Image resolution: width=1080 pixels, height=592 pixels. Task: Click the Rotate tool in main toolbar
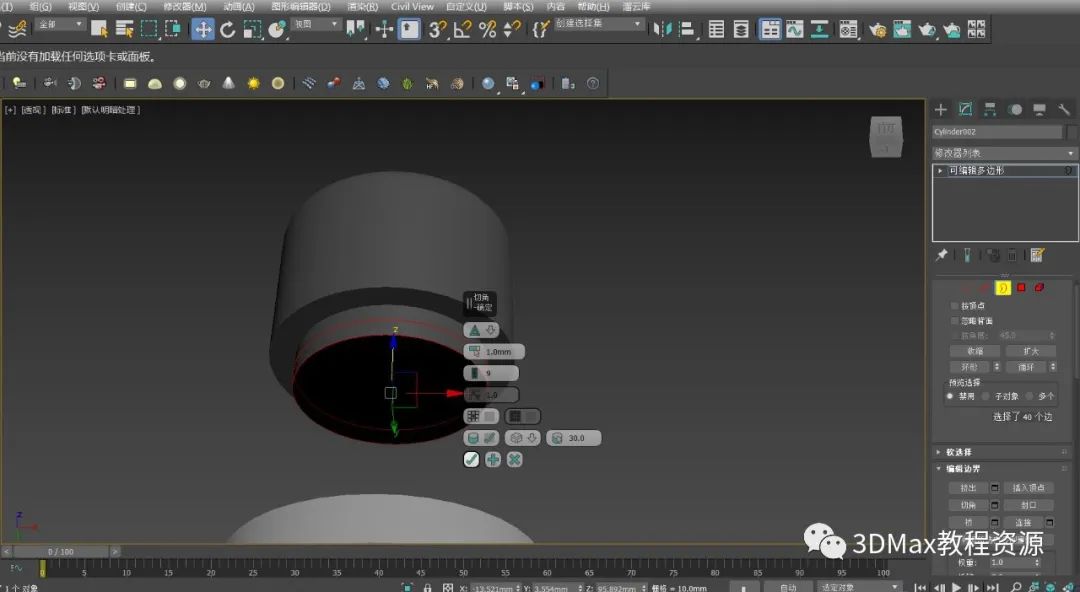[x=228, y=29]
